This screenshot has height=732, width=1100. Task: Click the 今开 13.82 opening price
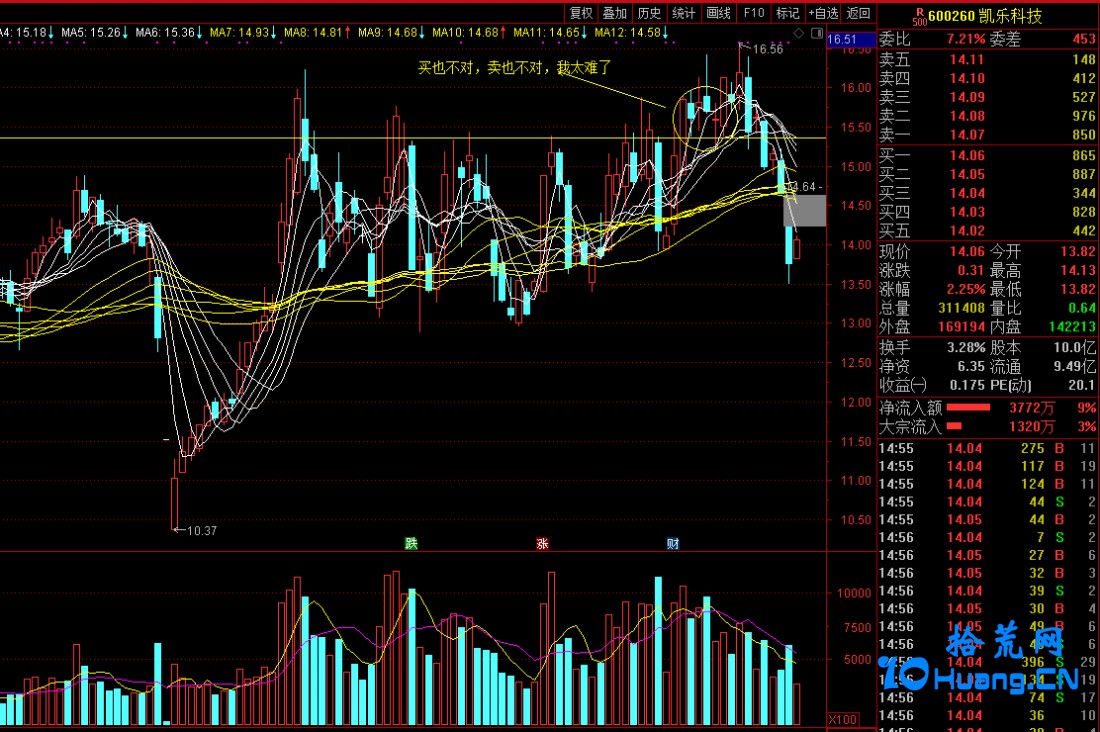[x=1078, y=252]
